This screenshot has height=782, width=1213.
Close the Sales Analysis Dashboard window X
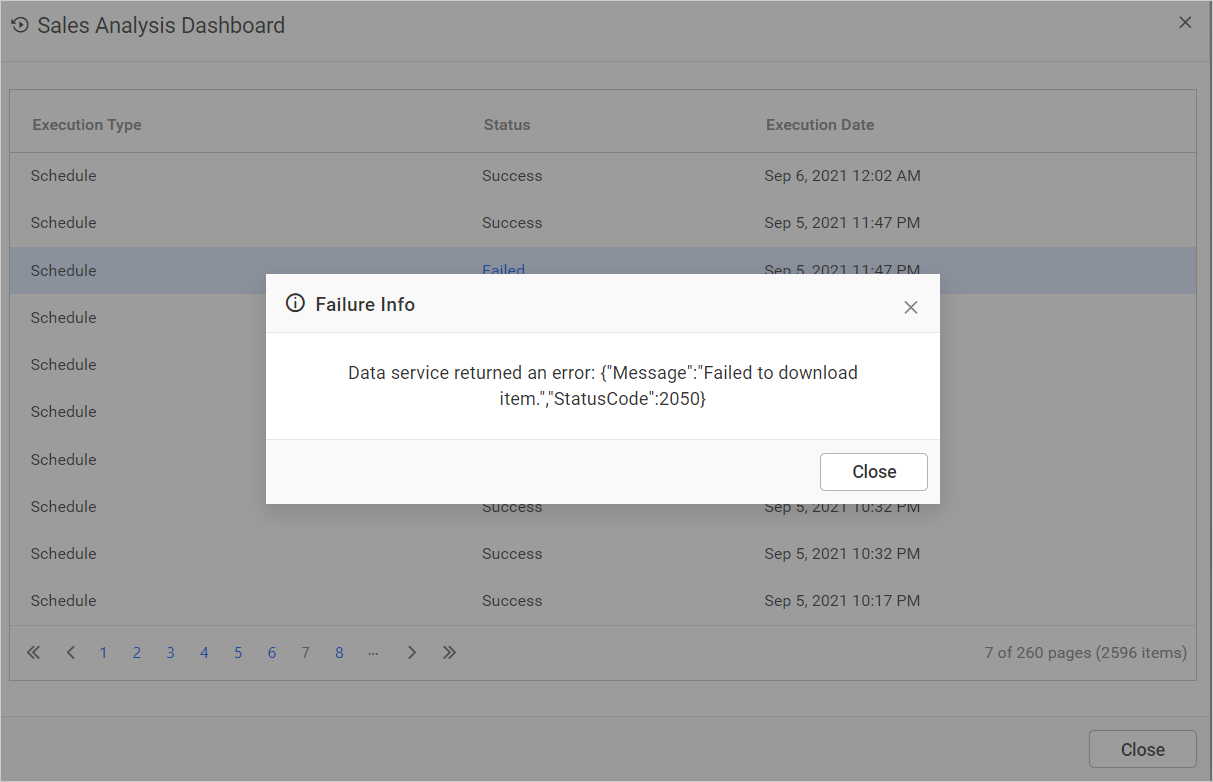(x=1185, y=22)
